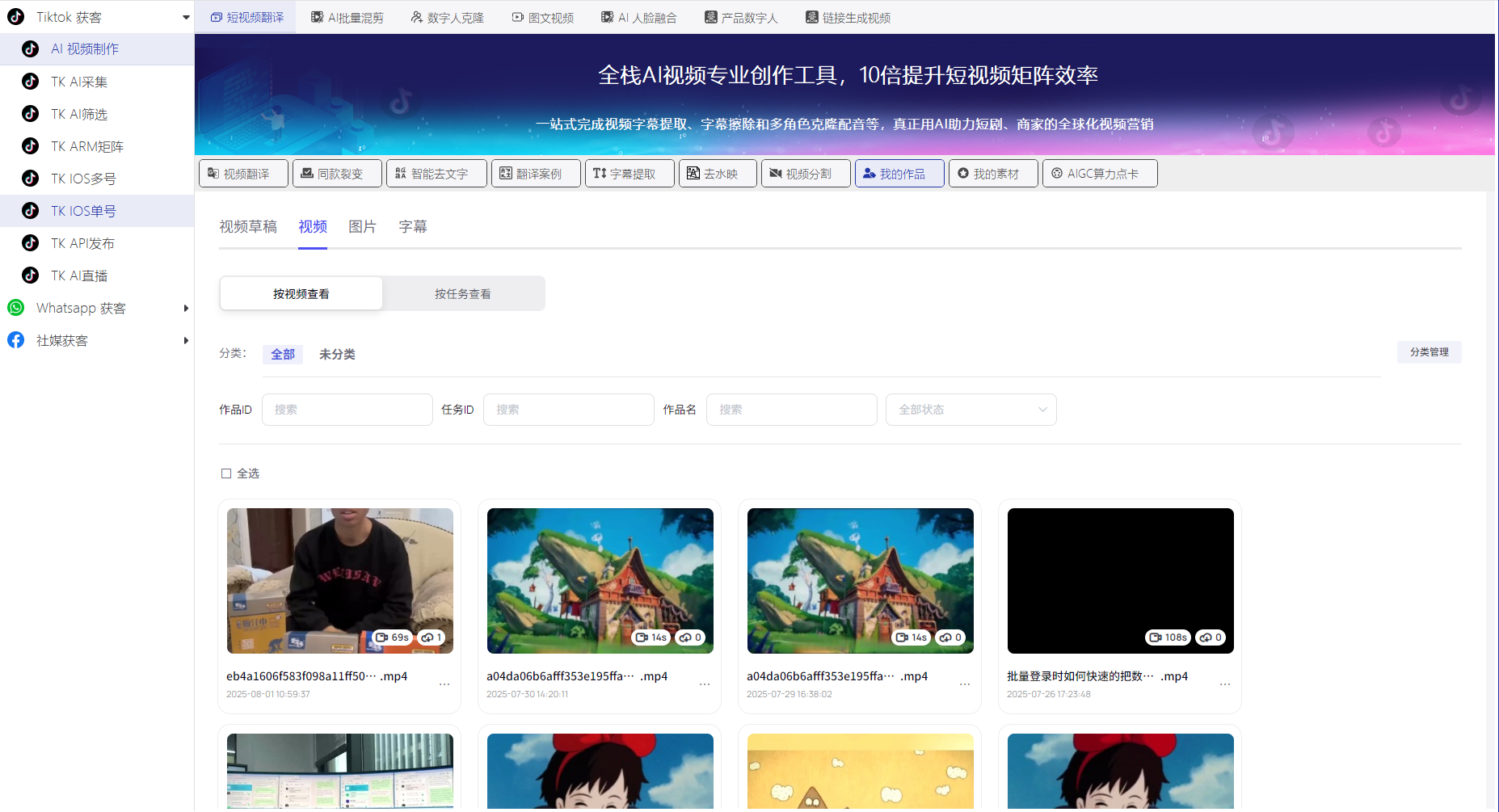
Task: Open the 产品数字人 feature
Action: click(741, 16)
